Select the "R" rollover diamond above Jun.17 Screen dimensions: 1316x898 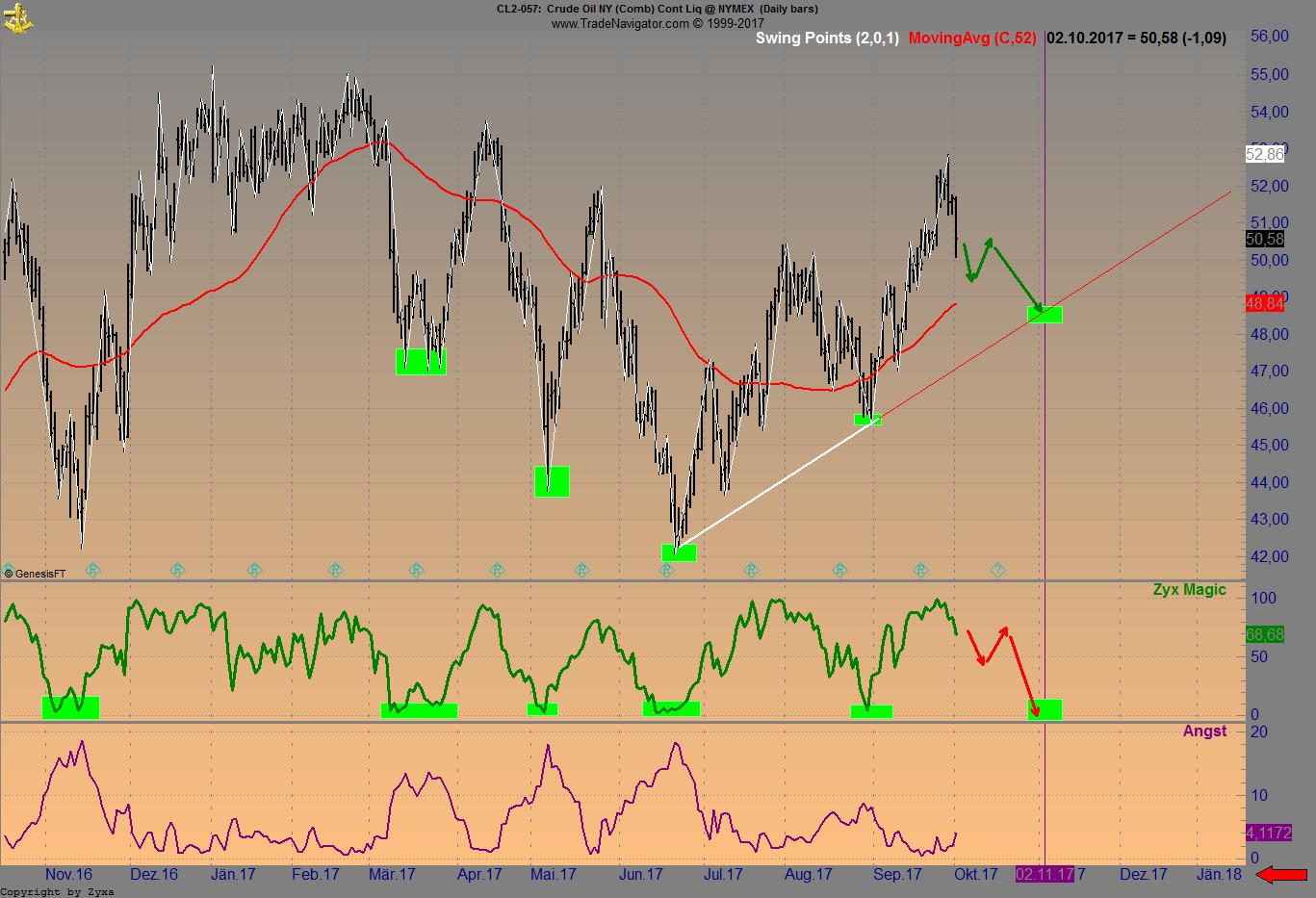click(x=665, y=570)
